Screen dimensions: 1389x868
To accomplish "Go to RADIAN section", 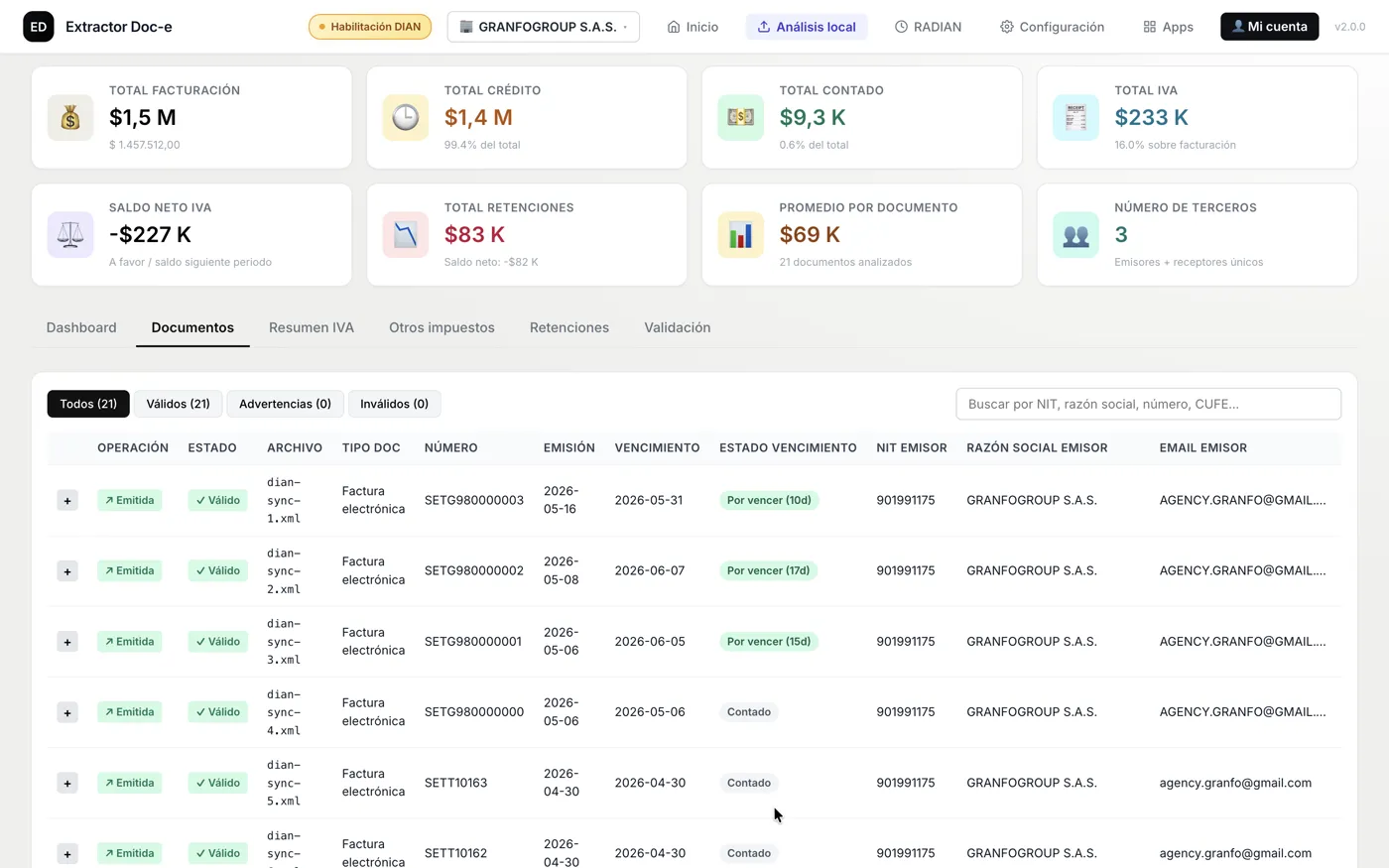I will coord(928,27).
